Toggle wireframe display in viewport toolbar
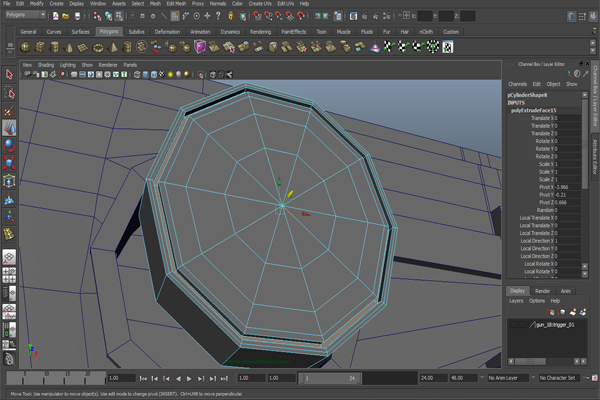Viewport: 600px width, 400px height. click(137, 75)
